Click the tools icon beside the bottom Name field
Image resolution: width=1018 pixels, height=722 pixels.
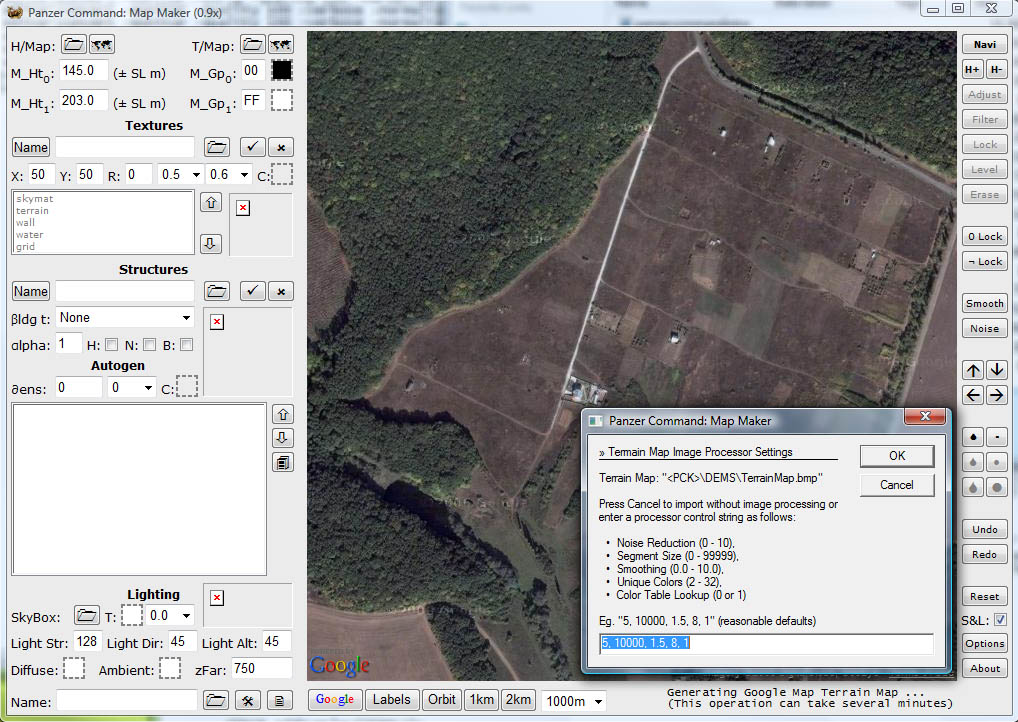[x=248, y=700]
